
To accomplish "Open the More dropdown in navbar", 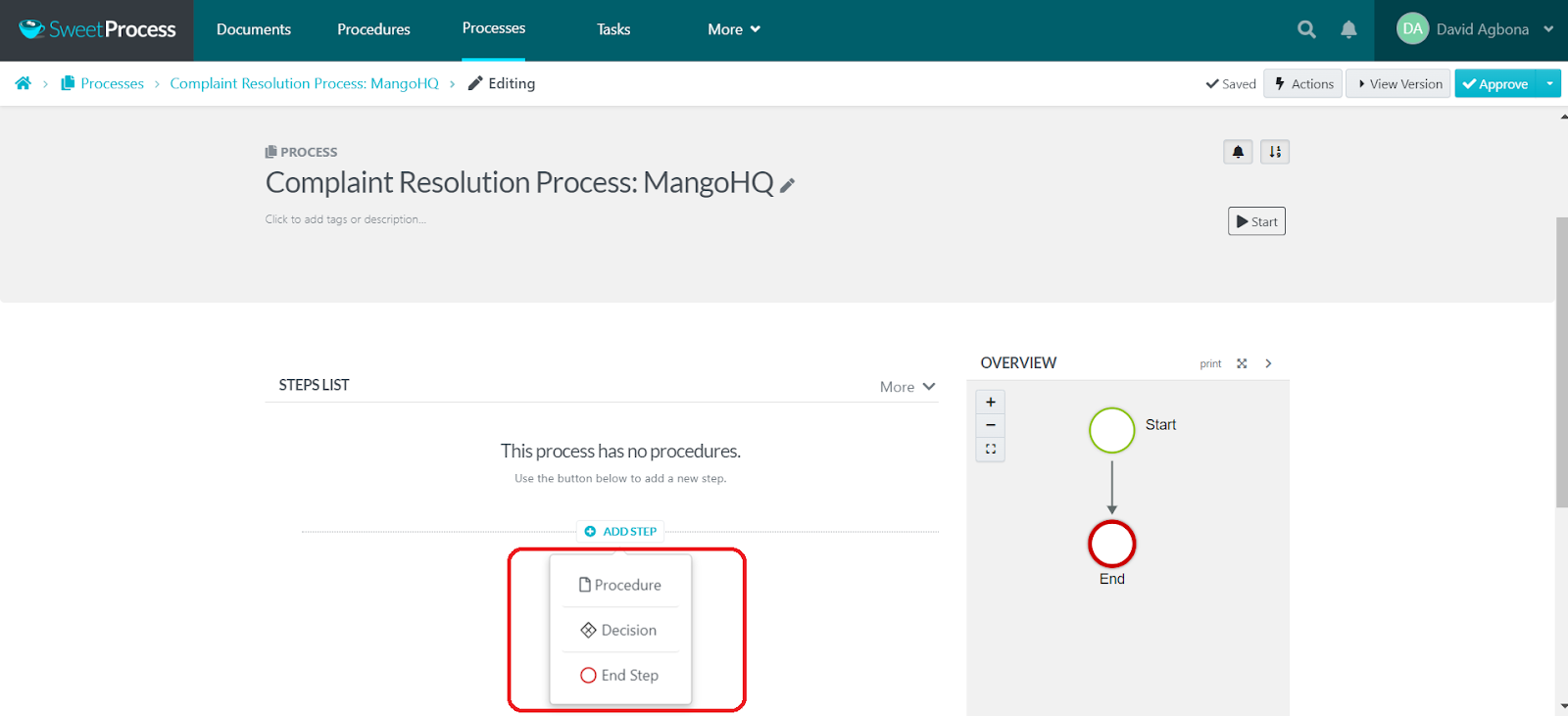I will coord(734,29).
